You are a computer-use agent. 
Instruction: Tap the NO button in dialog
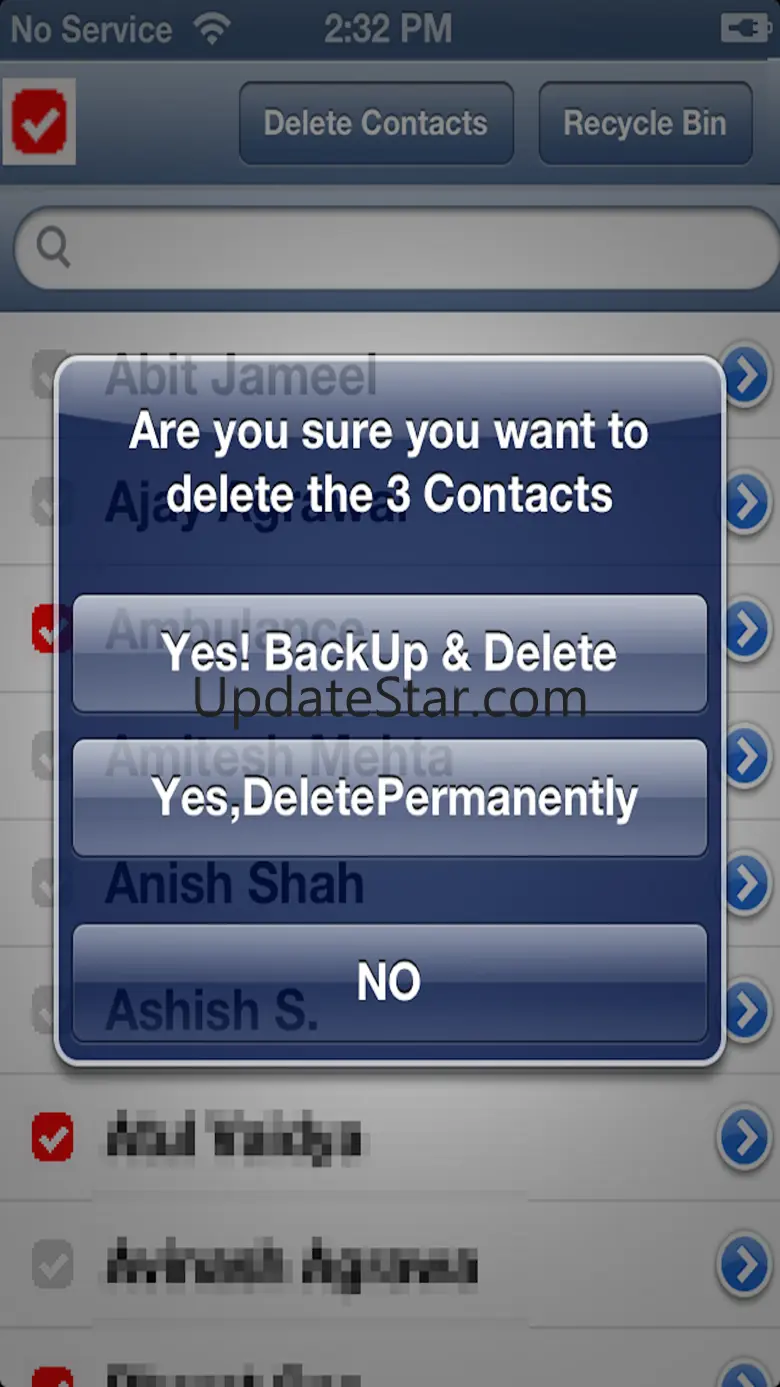tap(390, 983)
